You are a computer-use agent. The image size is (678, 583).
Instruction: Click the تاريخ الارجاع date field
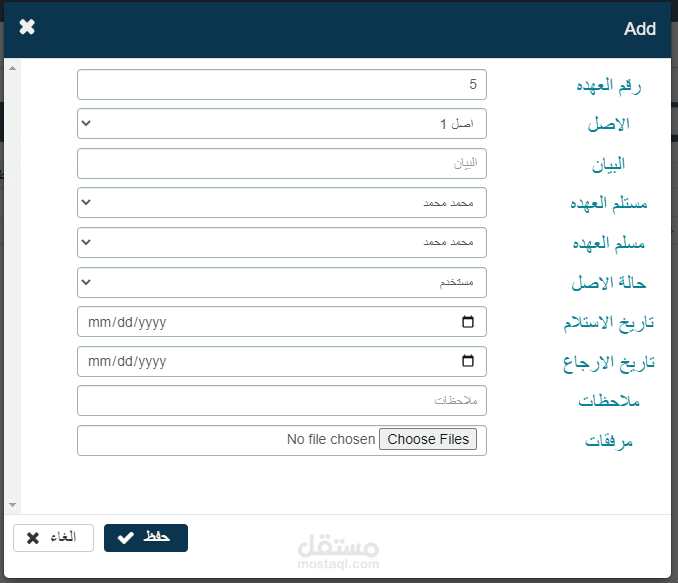(282, 361)
